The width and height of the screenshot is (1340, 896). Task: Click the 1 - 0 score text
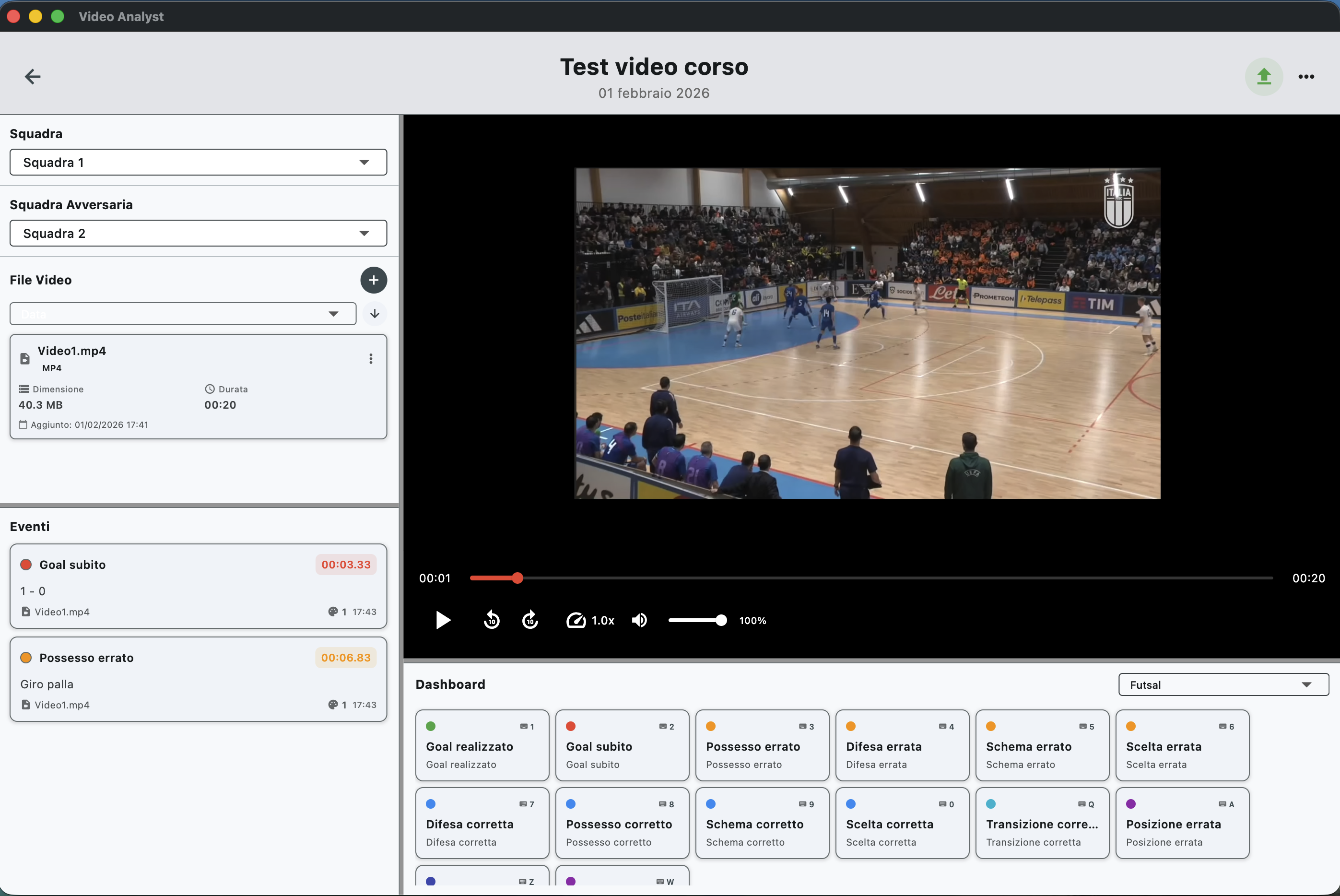pyautogui.click(x=33, y=591)
